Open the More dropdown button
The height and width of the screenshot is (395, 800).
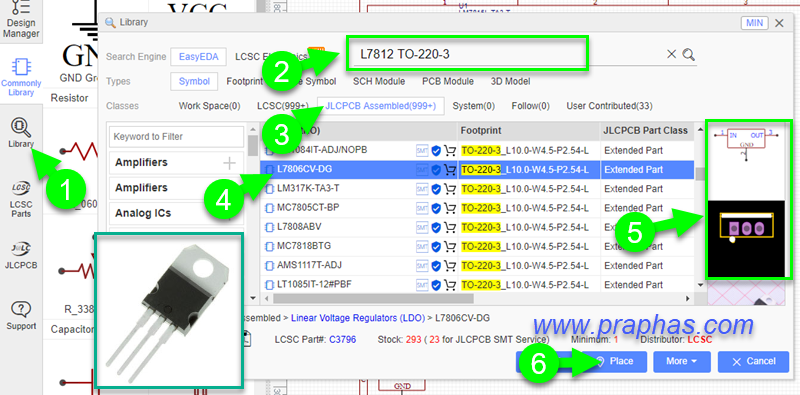coord(681,361)
